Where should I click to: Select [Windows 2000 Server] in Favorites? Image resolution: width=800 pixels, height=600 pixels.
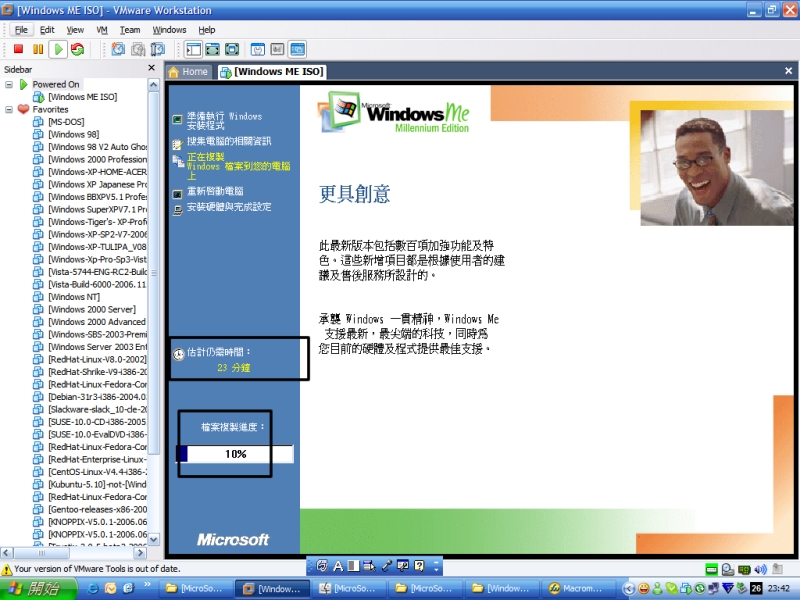pos(92,309)
